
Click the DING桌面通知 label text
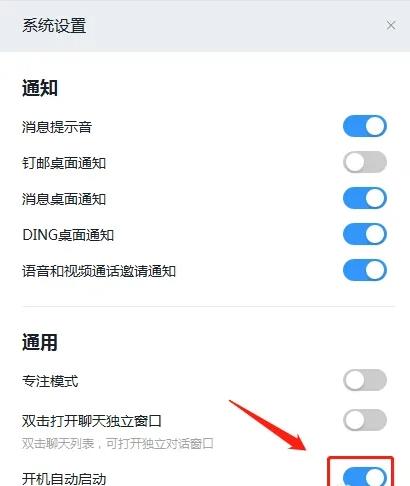68,235
